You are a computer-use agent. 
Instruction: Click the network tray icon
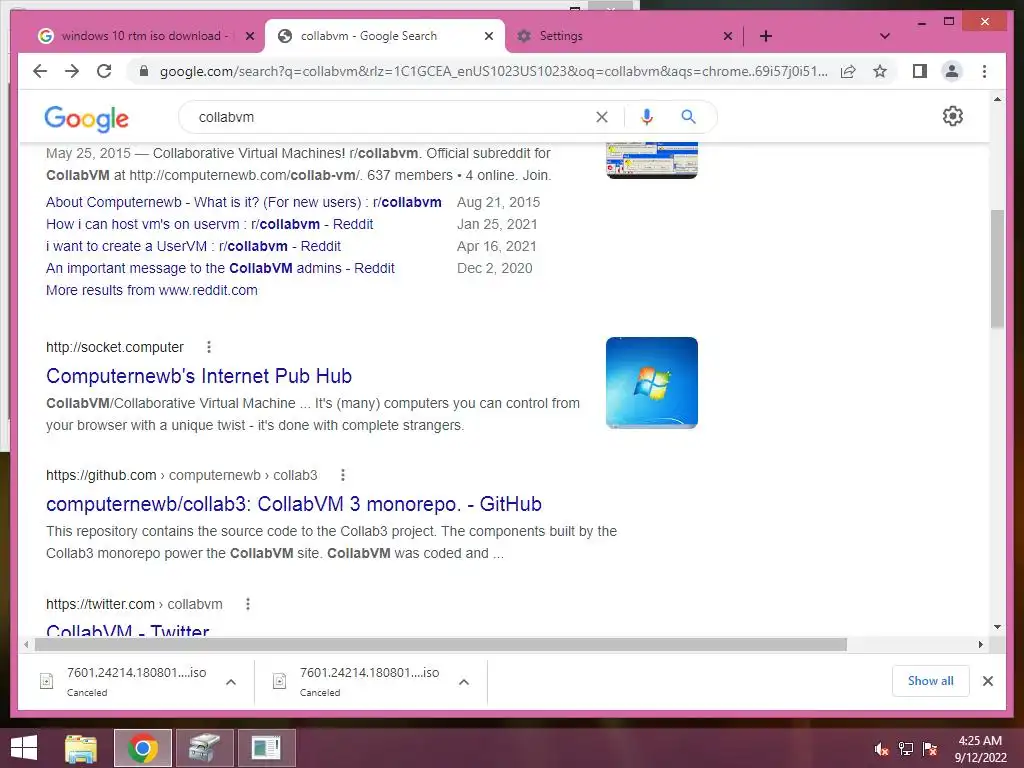[x=906, y=749]
